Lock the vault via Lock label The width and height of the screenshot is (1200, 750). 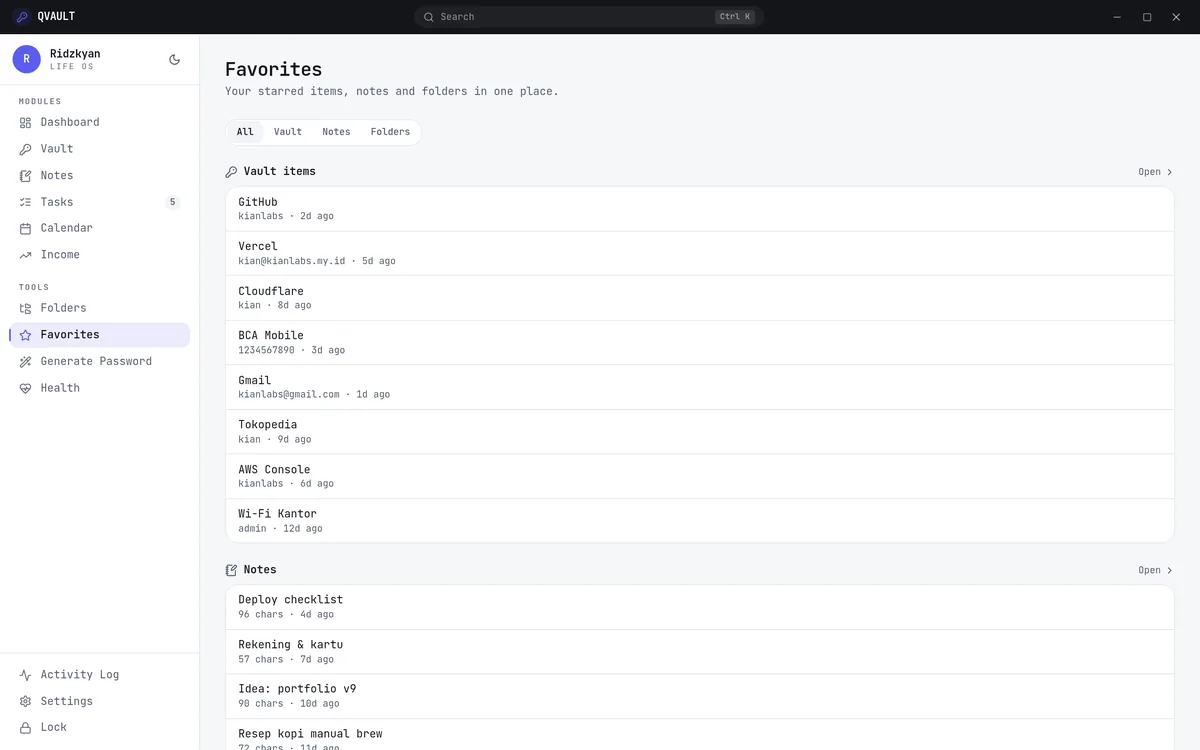[54, 728]
